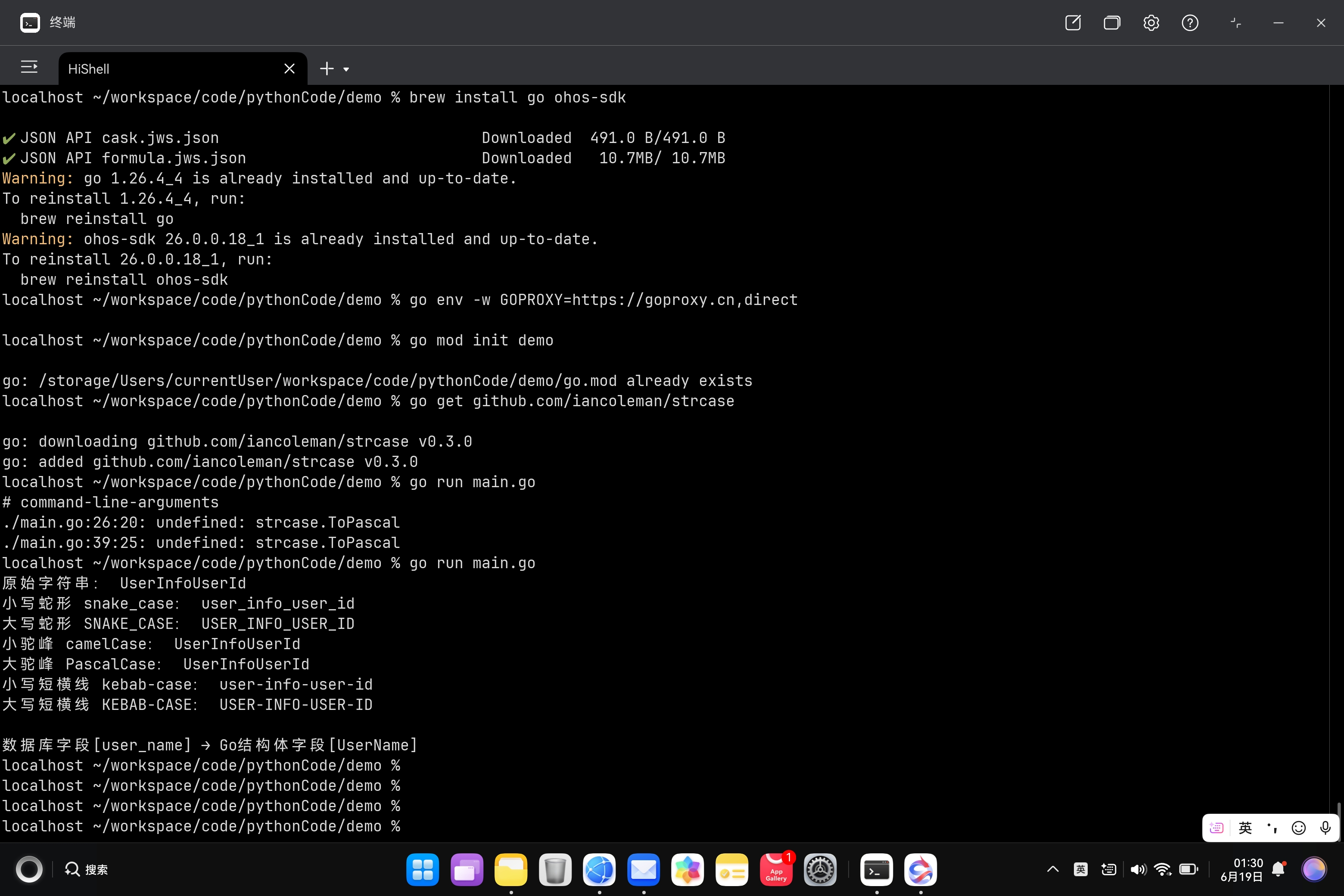This screenshot has width=1344, height=896.
Task: Open the trash bin in dock
Action: [x=555, y=870]
